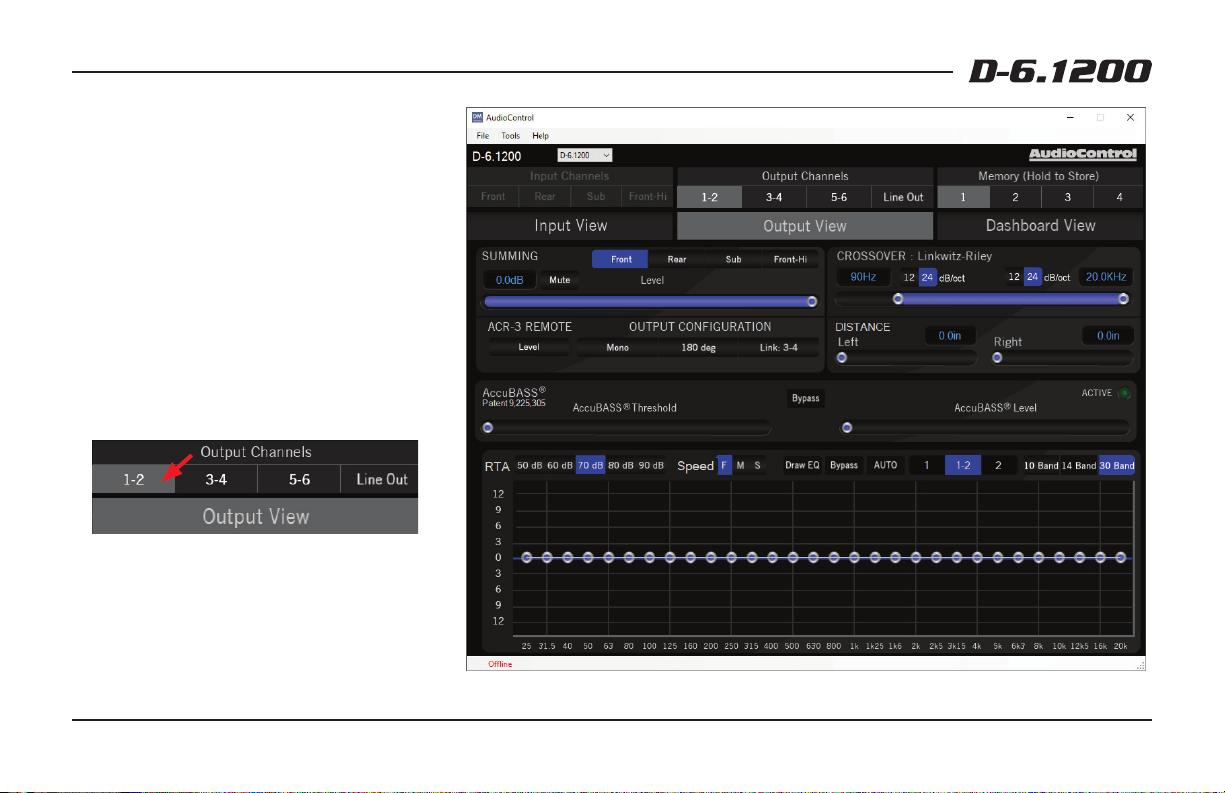Click the Draw EQ button
Image resolution: width=1225 pixels, height=793 pixels.
click(x=802, y=466)
